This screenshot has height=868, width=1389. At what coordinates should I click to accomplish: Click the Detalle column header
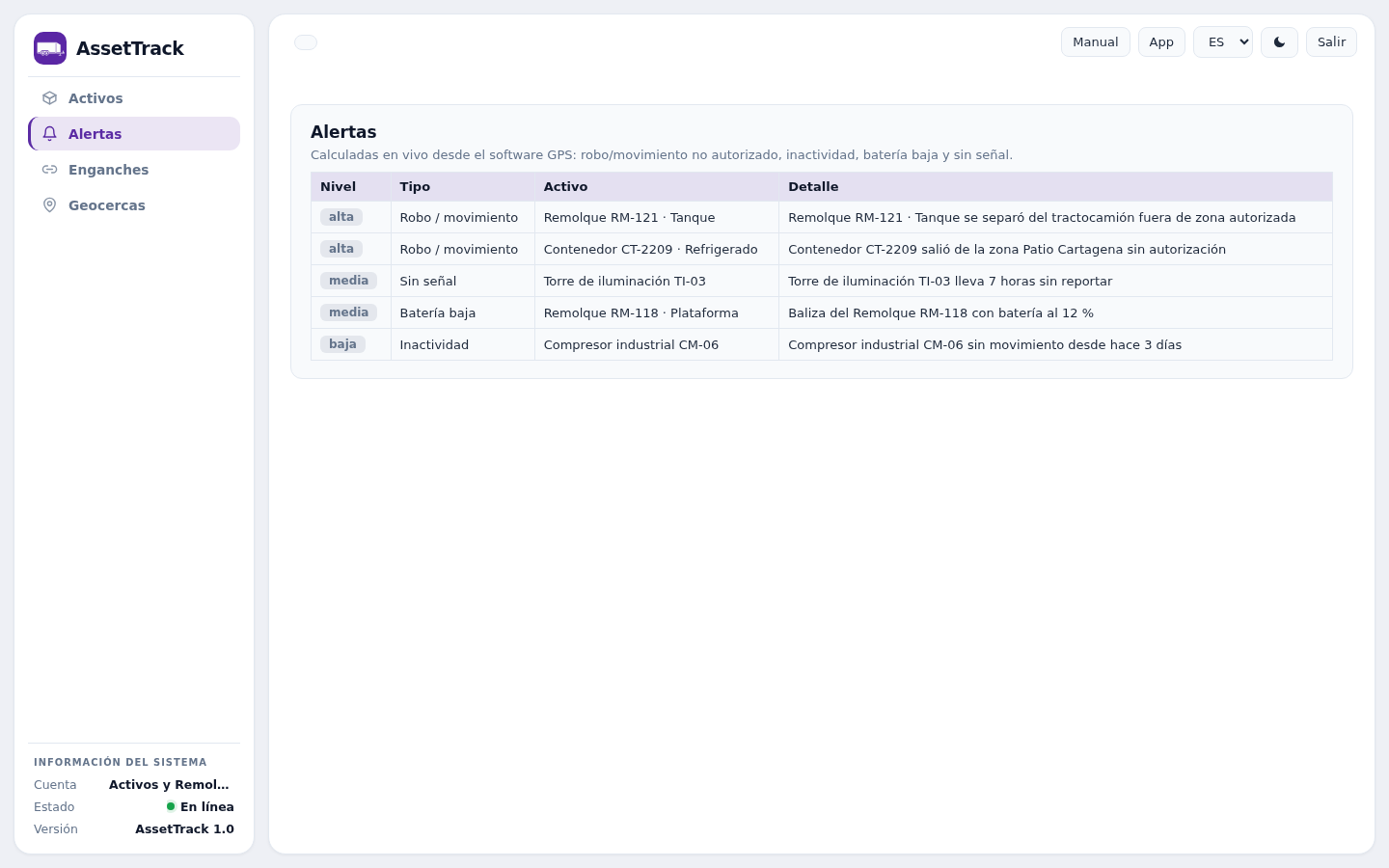1056,187
